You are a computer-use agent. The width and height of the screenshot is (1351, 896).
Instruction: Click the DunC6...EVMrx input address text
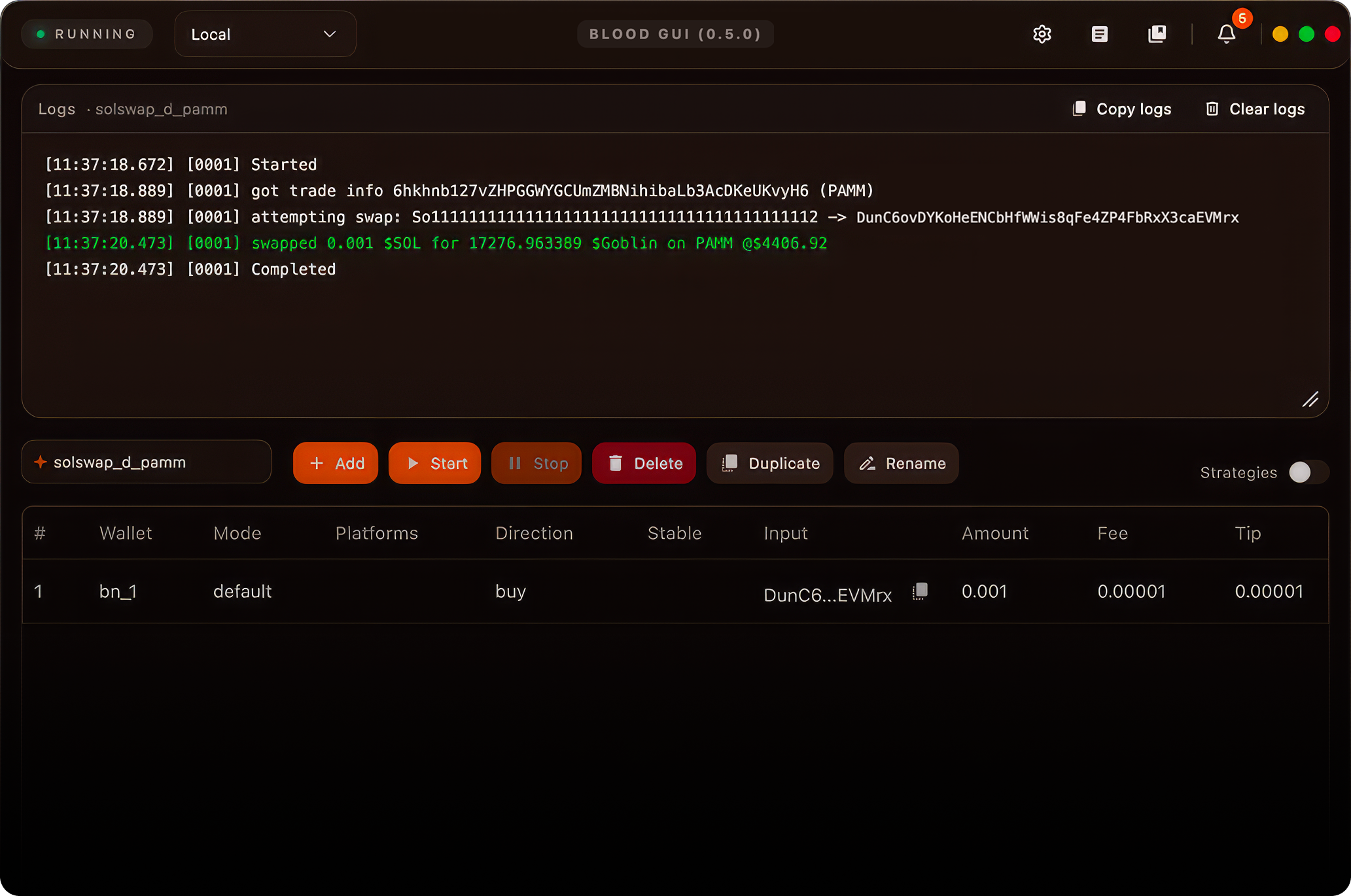pos(828,595)
